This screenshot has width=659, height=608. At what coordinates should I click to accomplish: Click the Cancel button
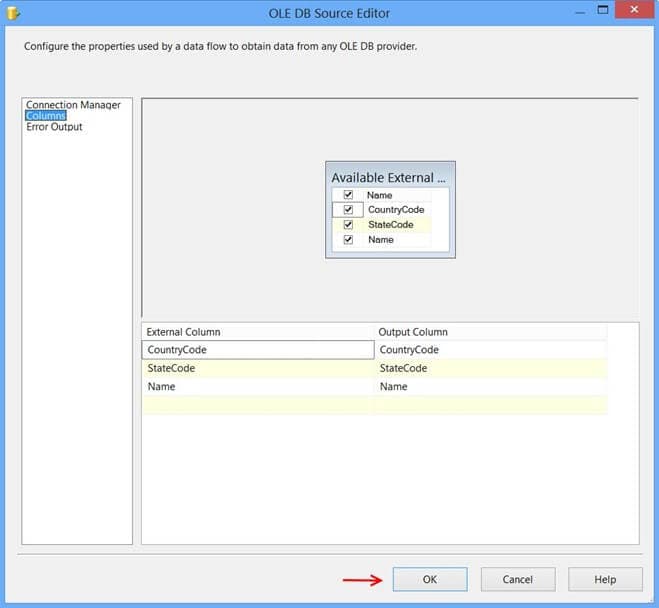pos(517,579)
